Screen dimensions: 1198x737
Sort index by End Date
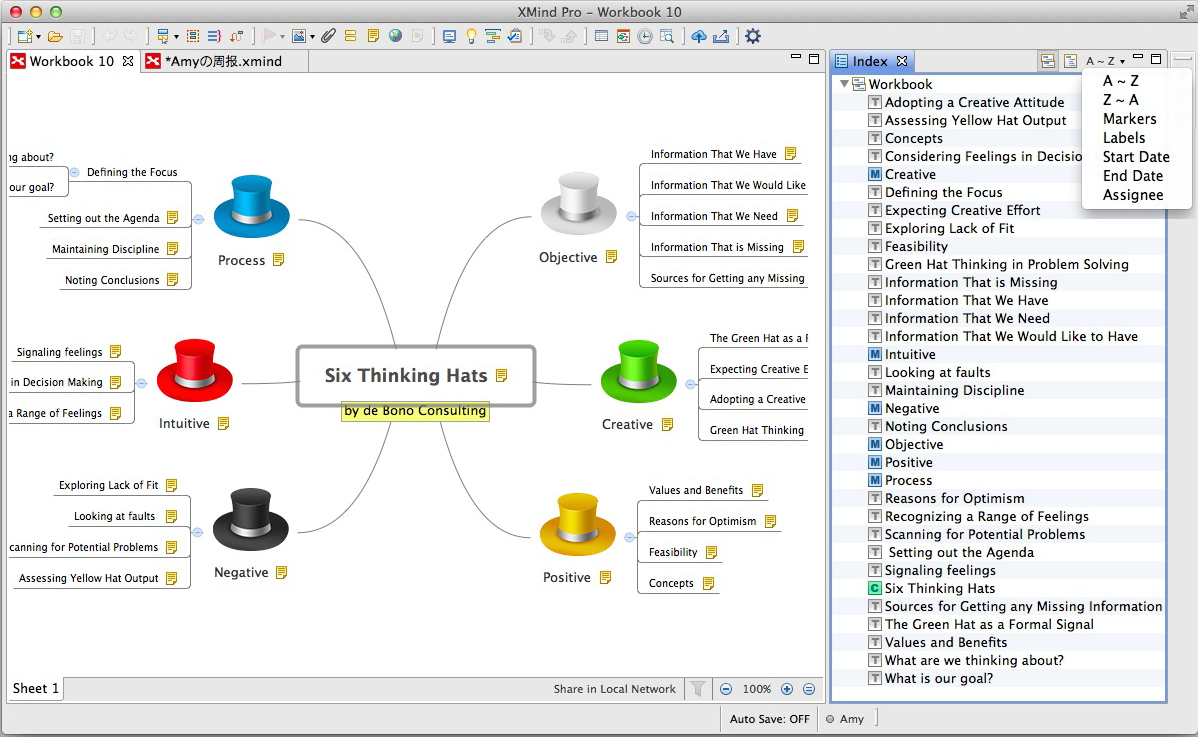point(1132,176)
